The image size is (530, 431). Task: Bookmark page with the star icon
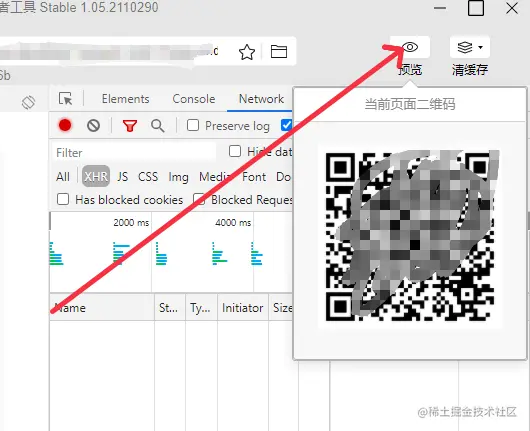(x=247, y=52)
